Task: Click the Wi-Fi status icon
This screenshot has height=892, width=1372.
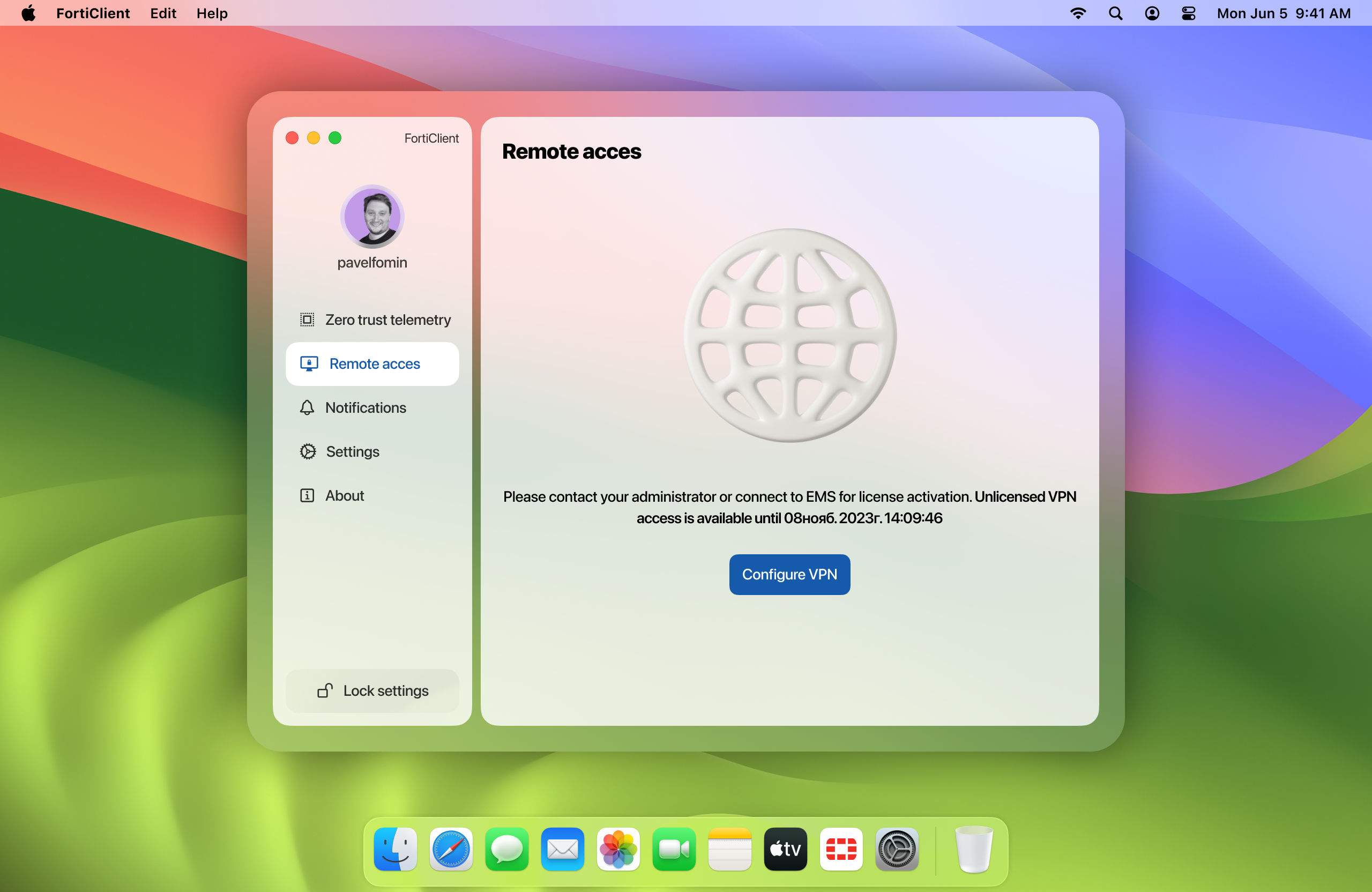Action: pos(1078,13)
